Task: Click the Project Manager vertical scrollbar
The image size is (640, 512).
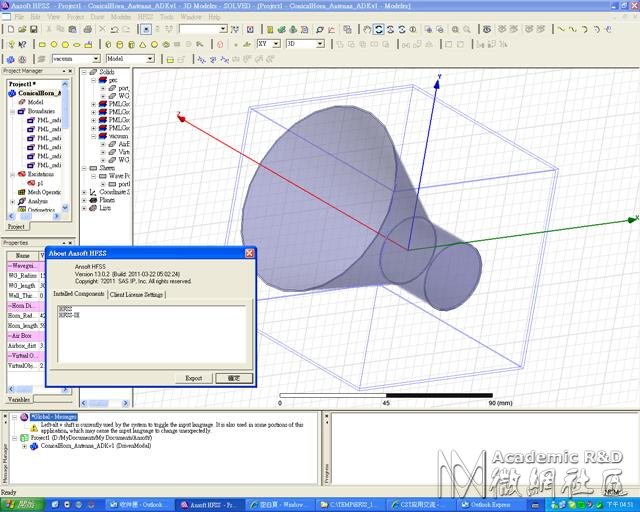Action: [x=65, y=146]
